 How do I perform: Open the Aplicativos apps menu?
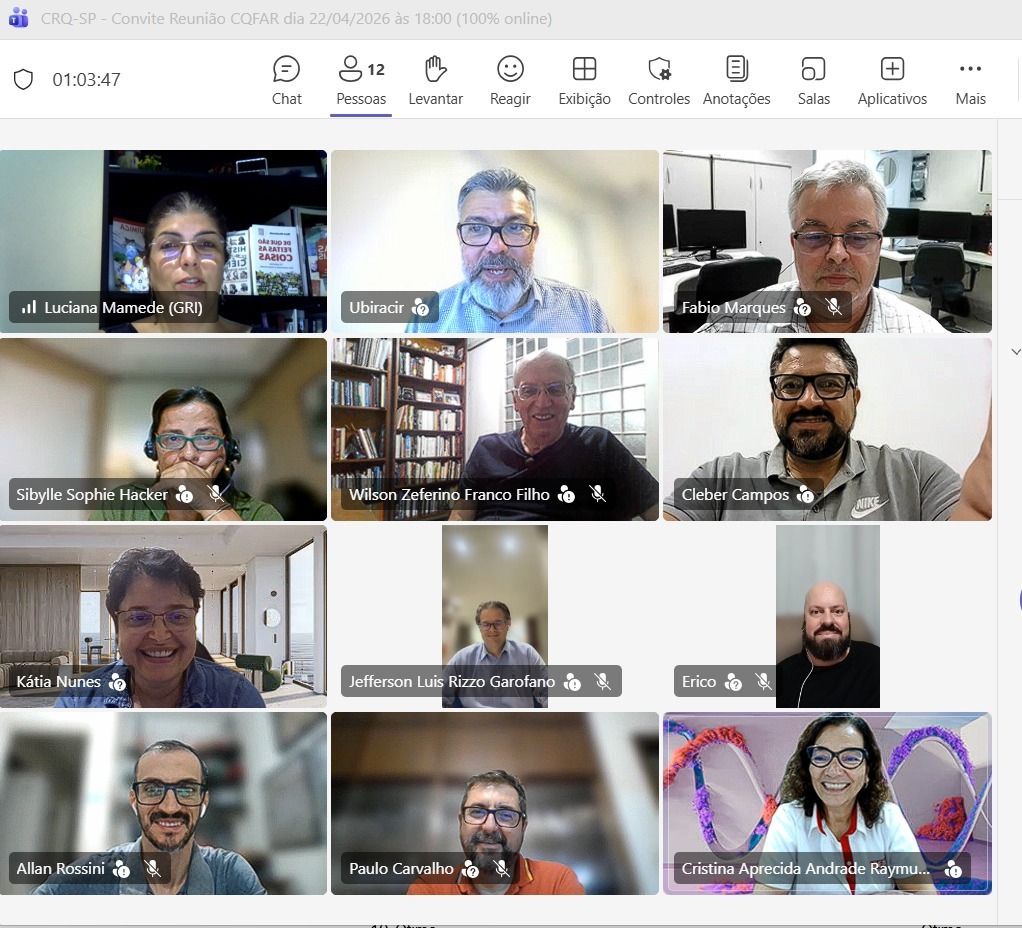pyautogui.click(x=892, y=81)
